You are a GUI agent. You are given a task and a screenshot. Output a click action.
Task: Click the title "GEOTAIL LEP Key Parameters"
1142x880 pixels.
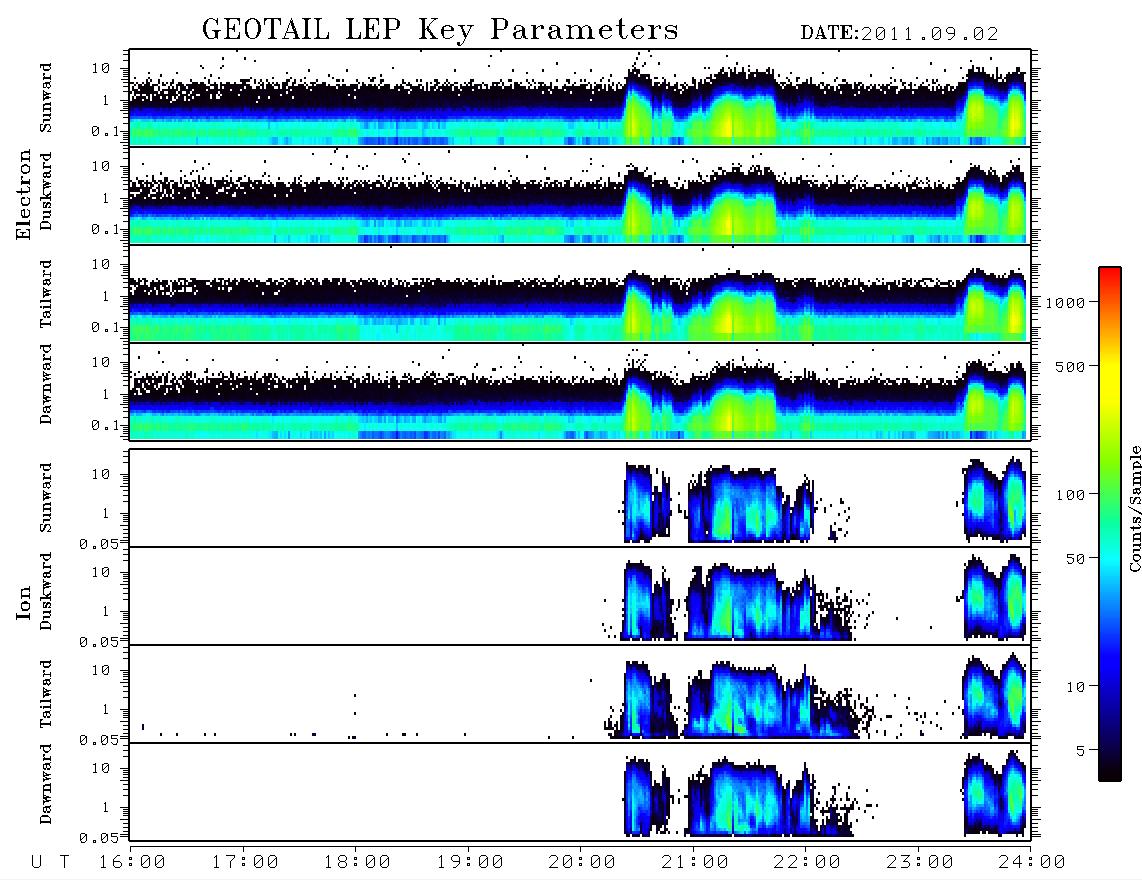point(440,30)
